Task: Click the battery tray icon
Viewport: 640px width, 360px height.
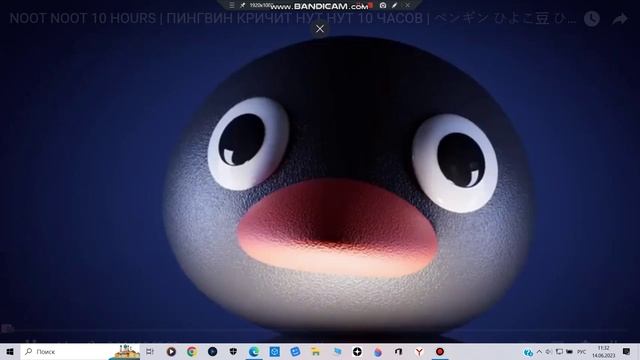Action: pyautogui.click(x=569, y=351)
